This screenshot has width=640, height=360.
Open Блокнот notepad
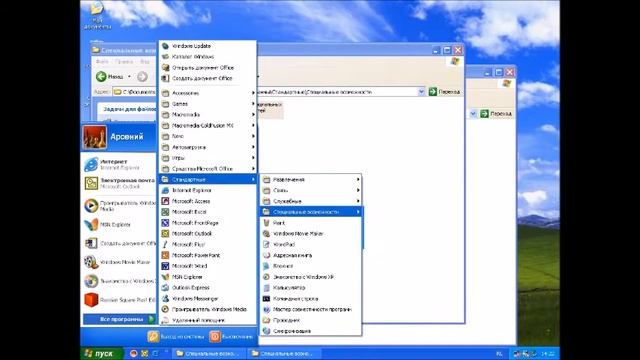311,266
